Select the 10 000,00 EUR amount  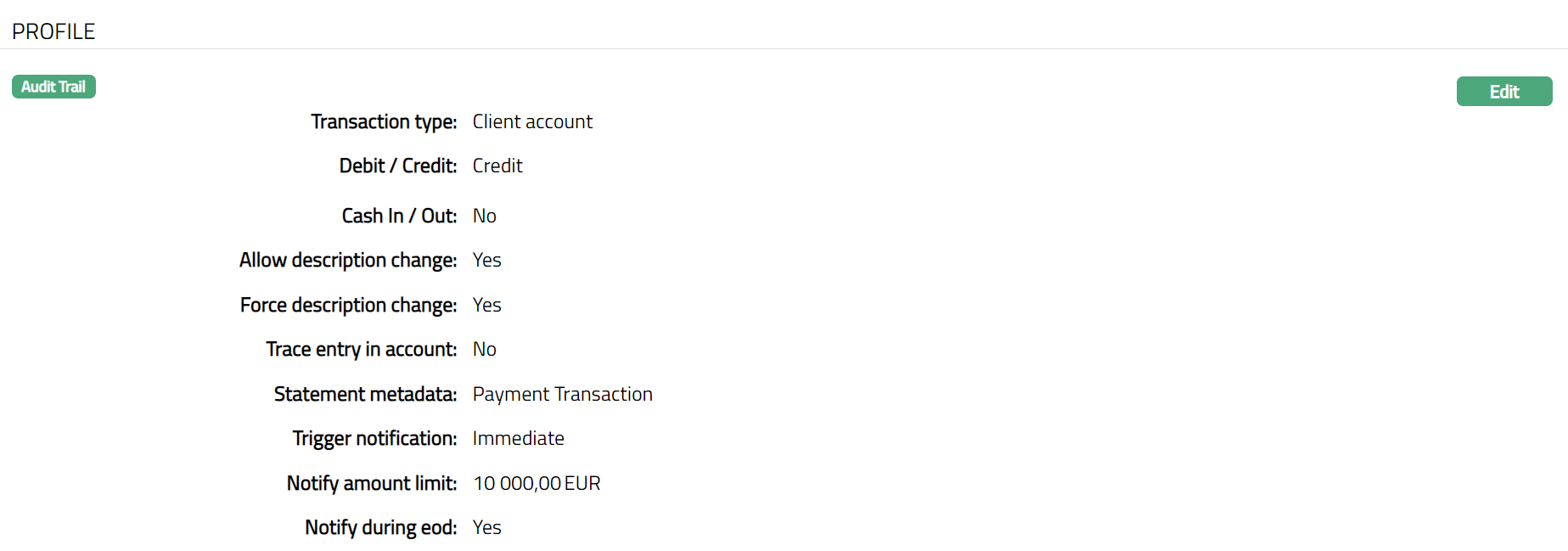click(x=537, y=483)
